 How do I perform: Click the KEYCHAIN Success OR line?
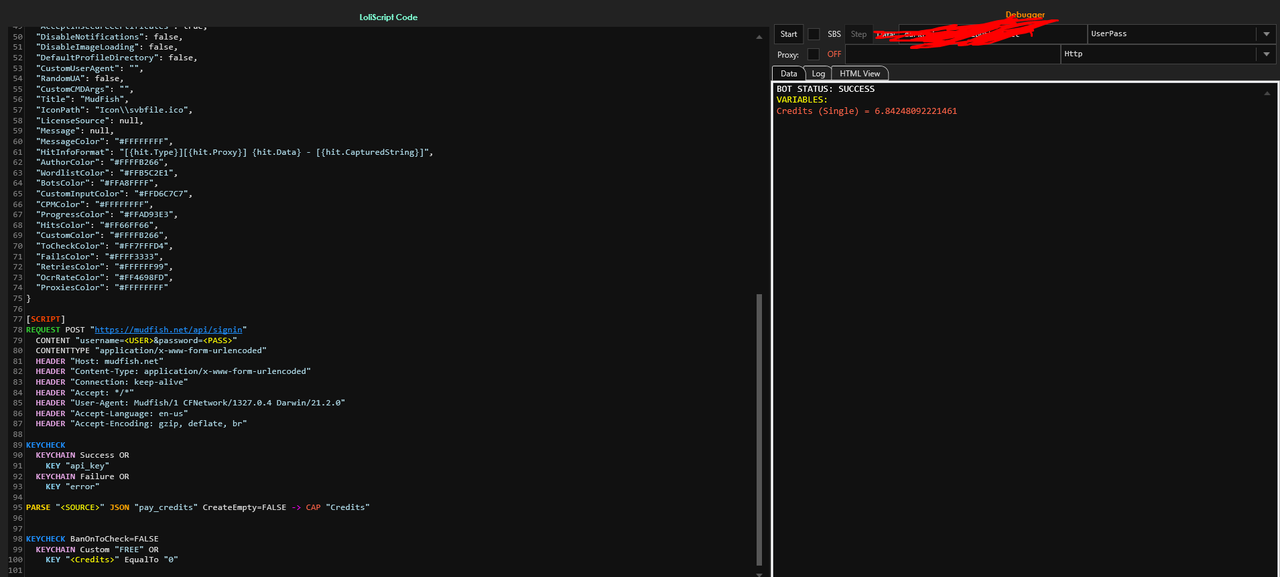click(x=82, y=455)
